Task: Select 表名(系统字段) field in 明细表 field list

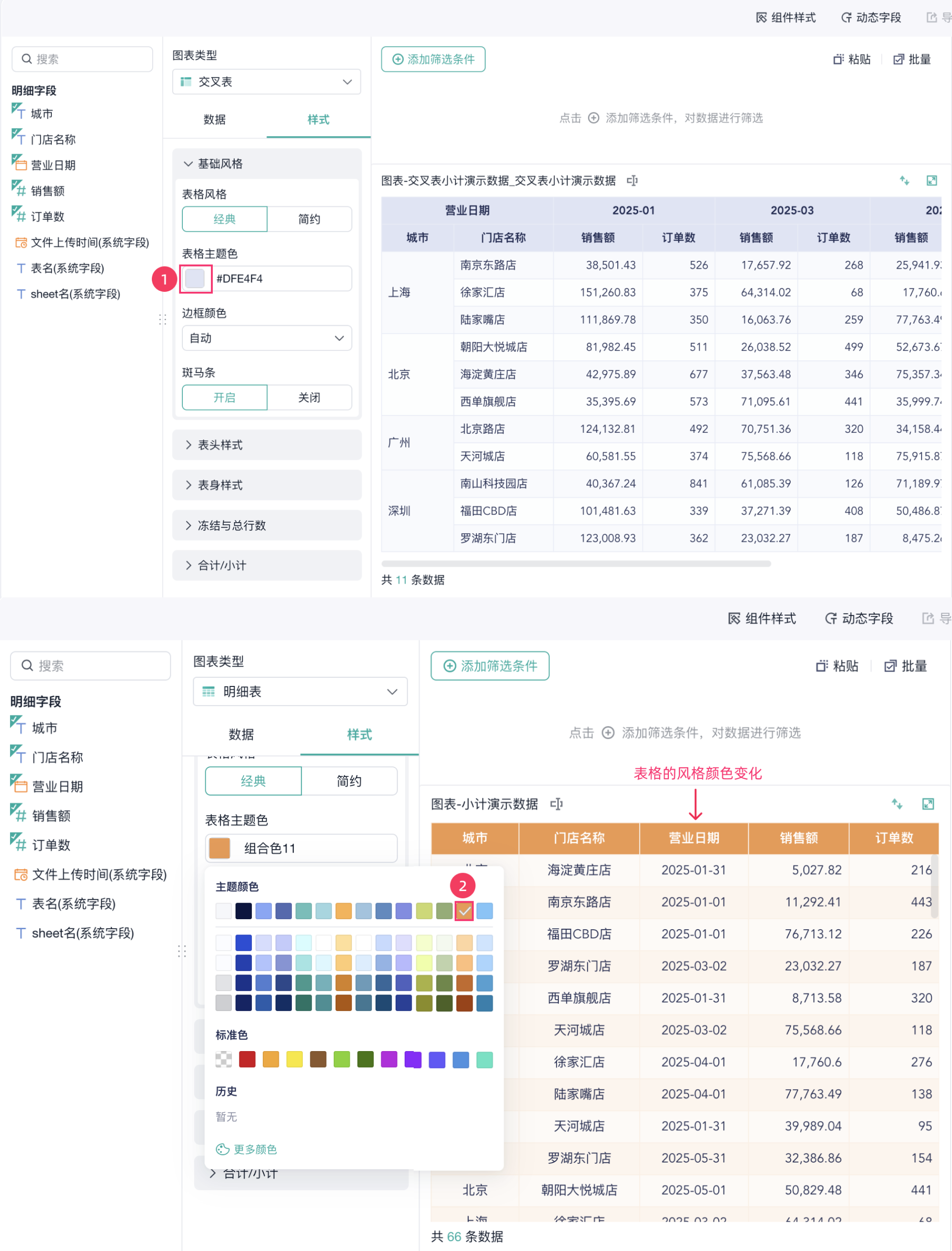Action: click(x=73, y=903)
